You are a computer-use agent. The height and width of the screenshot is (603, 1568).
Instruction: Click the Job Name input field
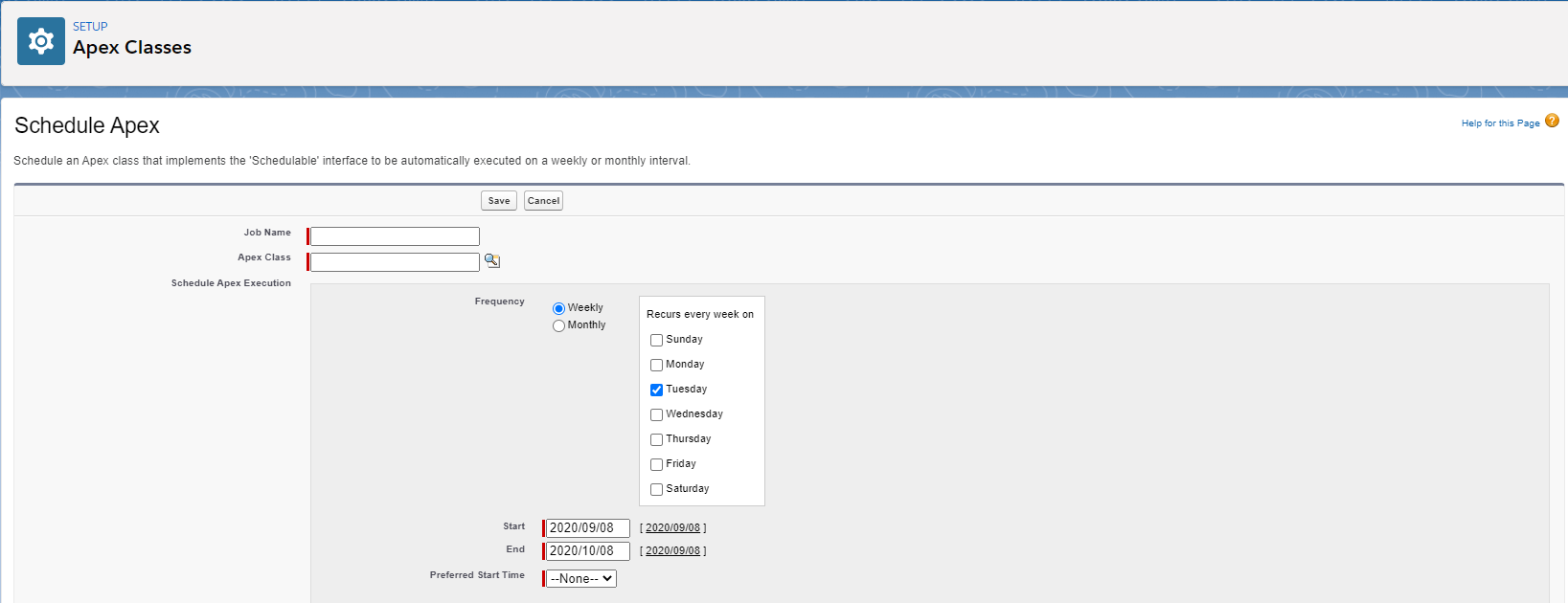pyautogui.click(x=395, y=236)
